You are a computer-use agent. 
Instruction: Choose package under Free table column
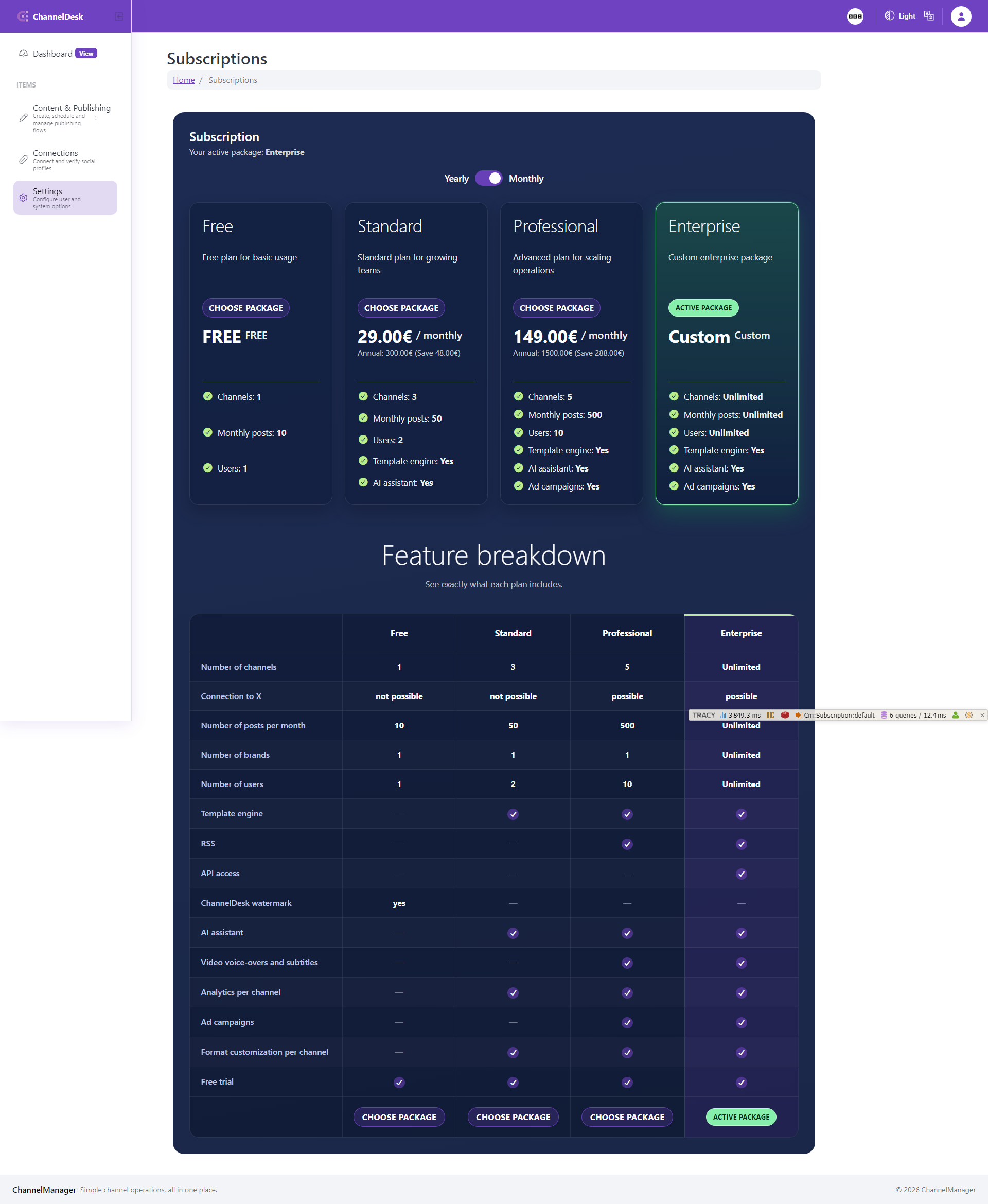tap(399, 1117)
